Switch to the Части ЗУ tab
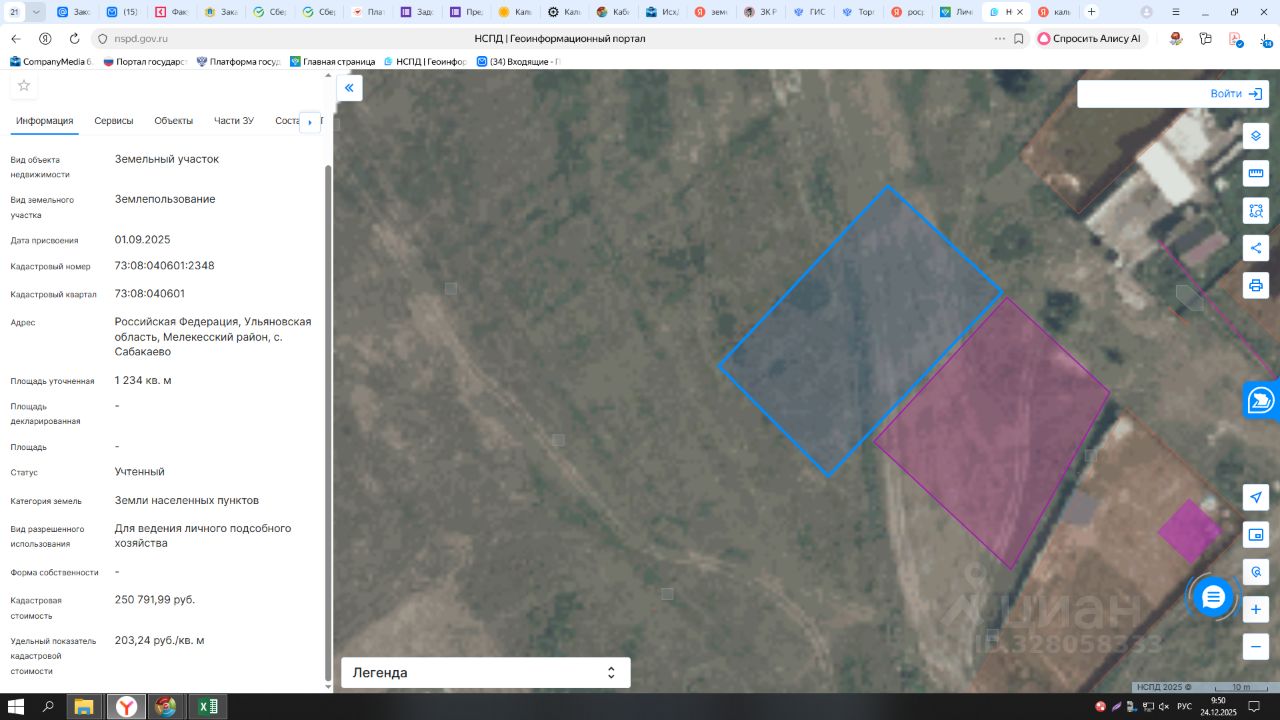Image resolution: width=1280 pixels, height=720 pixels. (x=234, y=121)
